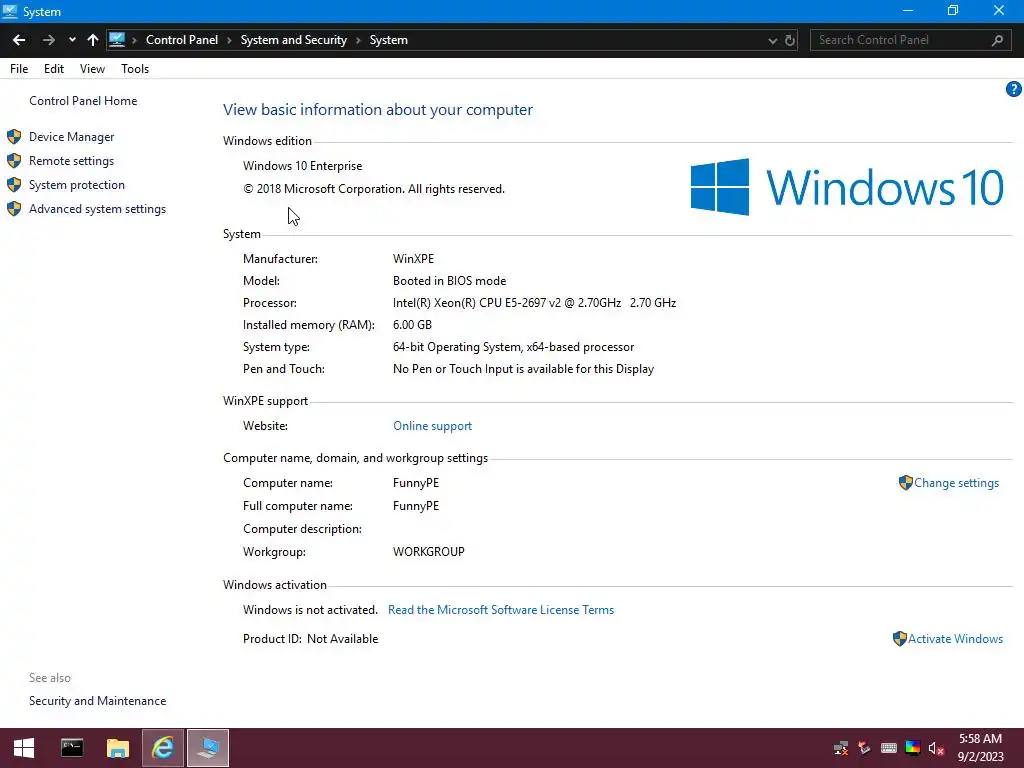The width and height of the screenshot is (1024, 768).
Task: Select WORKGROUP value text
Action: (x=428, y=552)
